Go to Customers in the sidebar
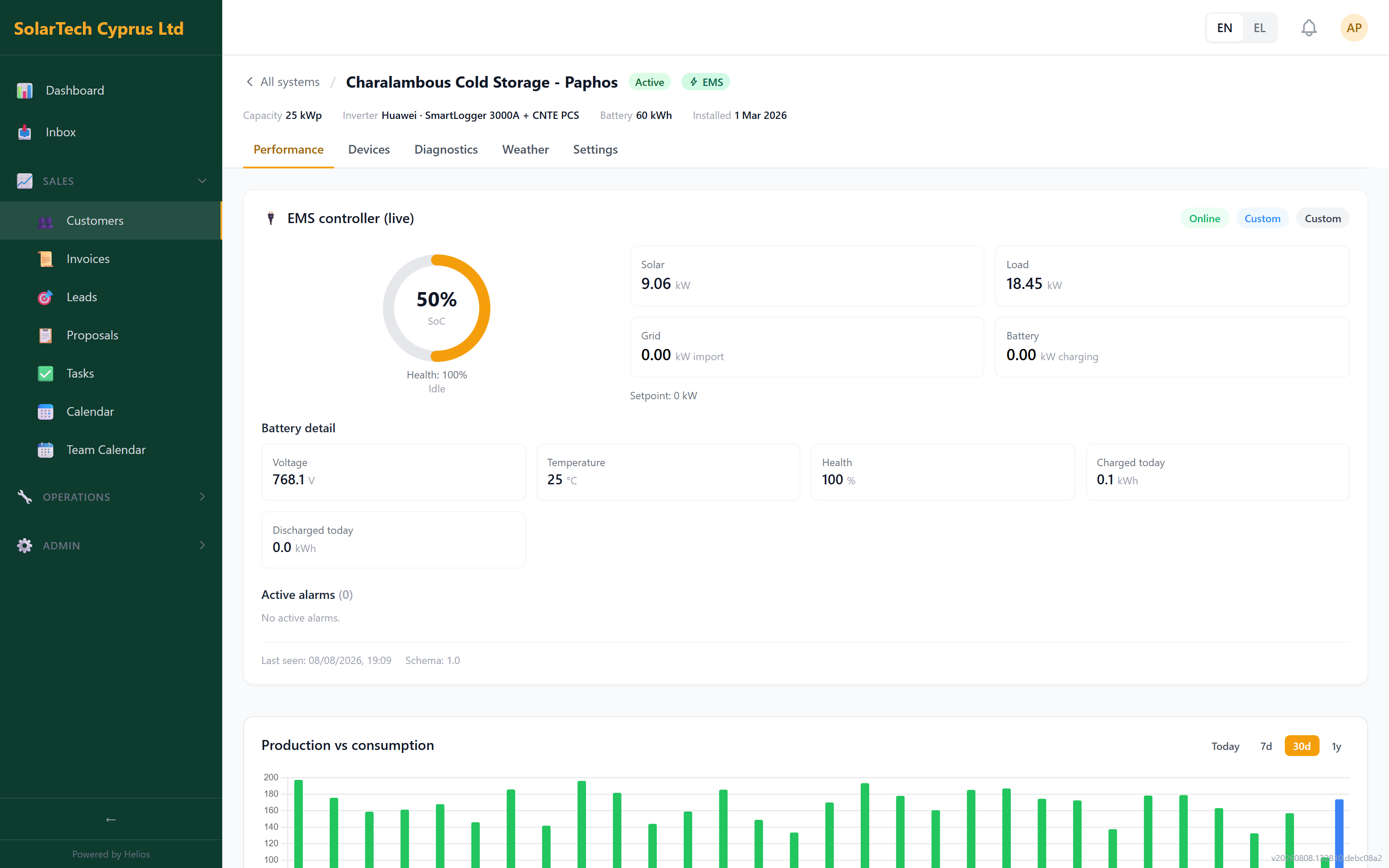 [x=111, y=220]
